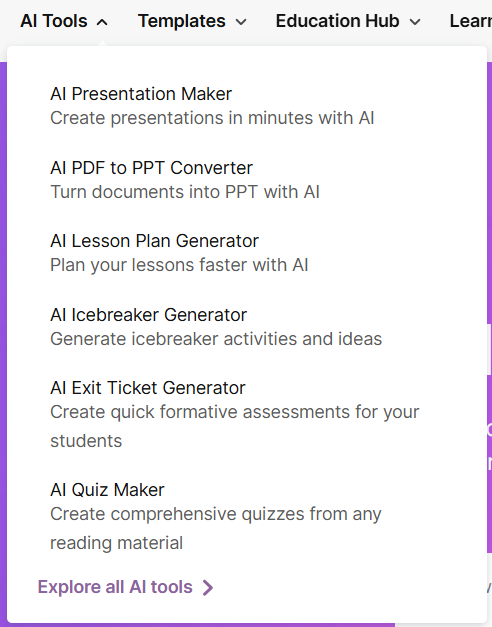Click 'Turn documents into PPT with AI' text
Image resolution: width=492 pixels, height=627 pixels.
(185, 192)
